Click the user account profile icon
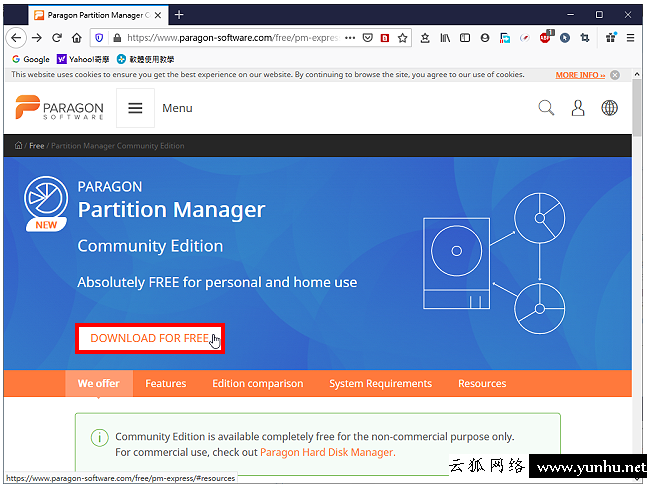Viewport: 650px width, 489px height. 578,108
